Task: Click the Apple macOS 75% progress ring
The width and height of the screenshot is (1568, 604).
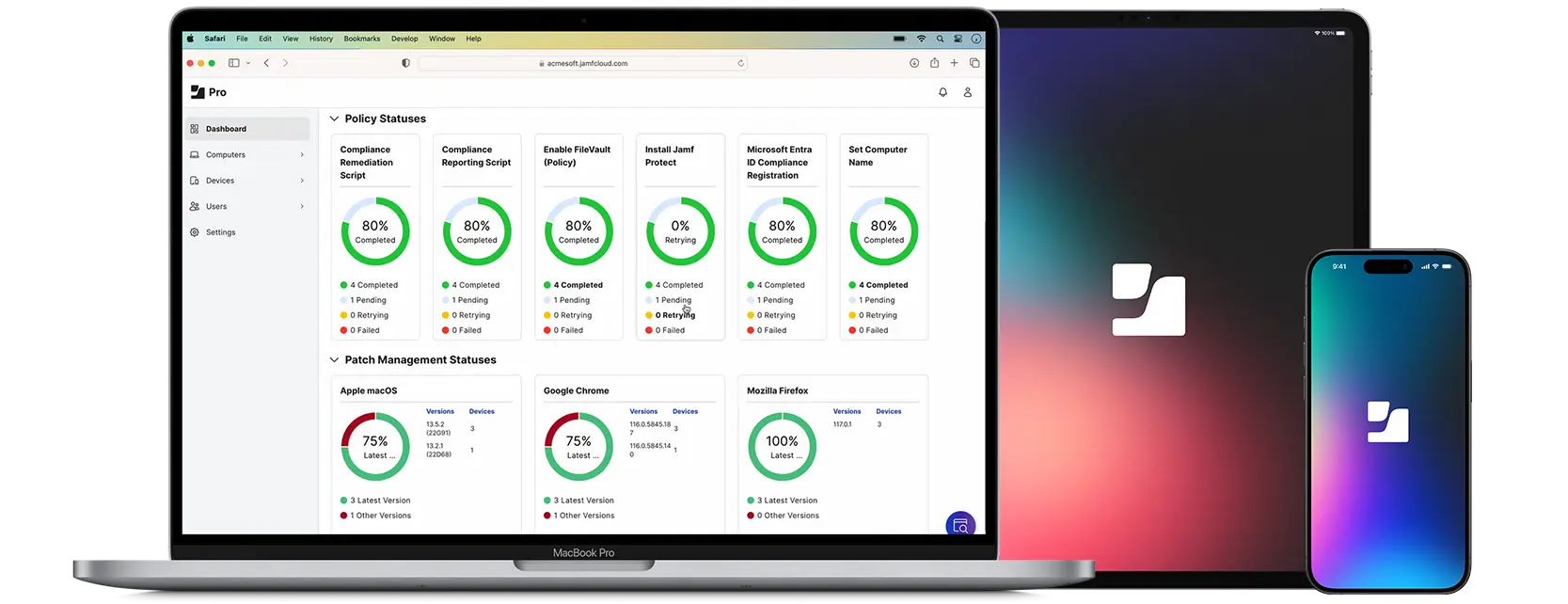Action: point(375,447)
